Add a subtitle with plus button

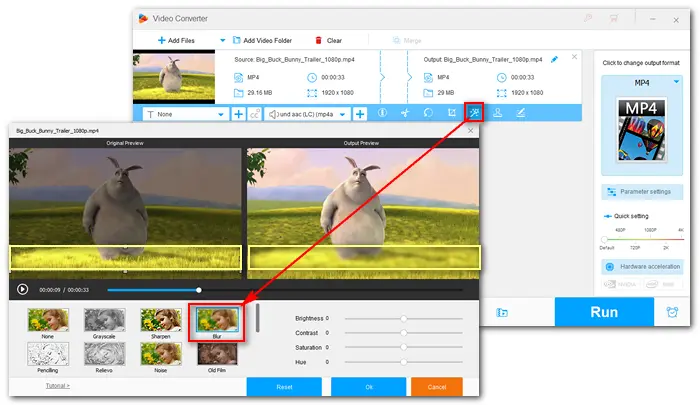click(238, 114)
